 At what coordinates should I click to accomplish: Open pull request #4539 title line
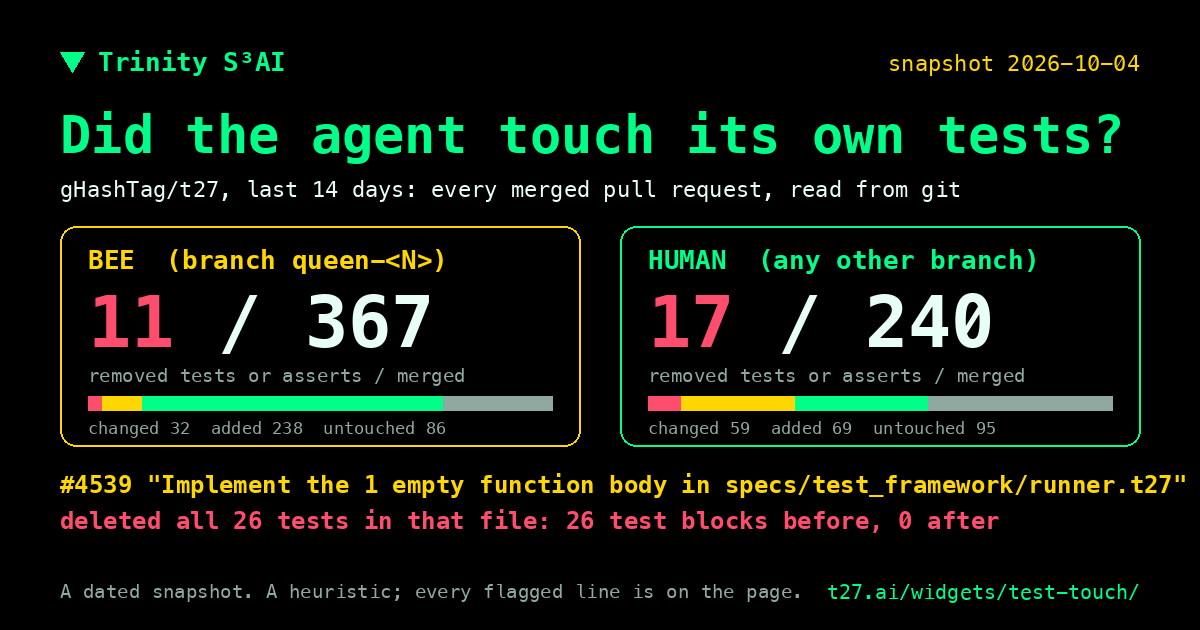coord(624,486)
